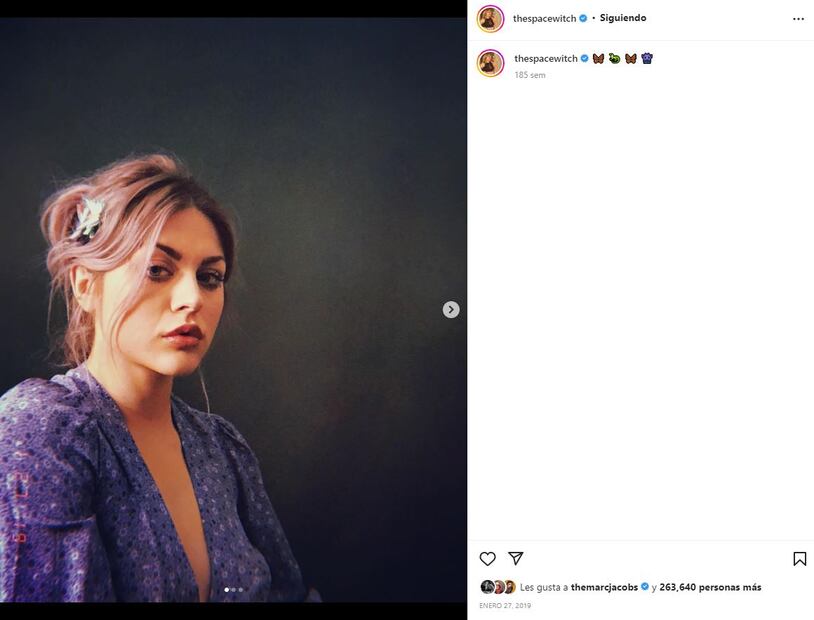Select the second carousel indicator dot
Screen dimensions: 814x620
coord(234,589)
